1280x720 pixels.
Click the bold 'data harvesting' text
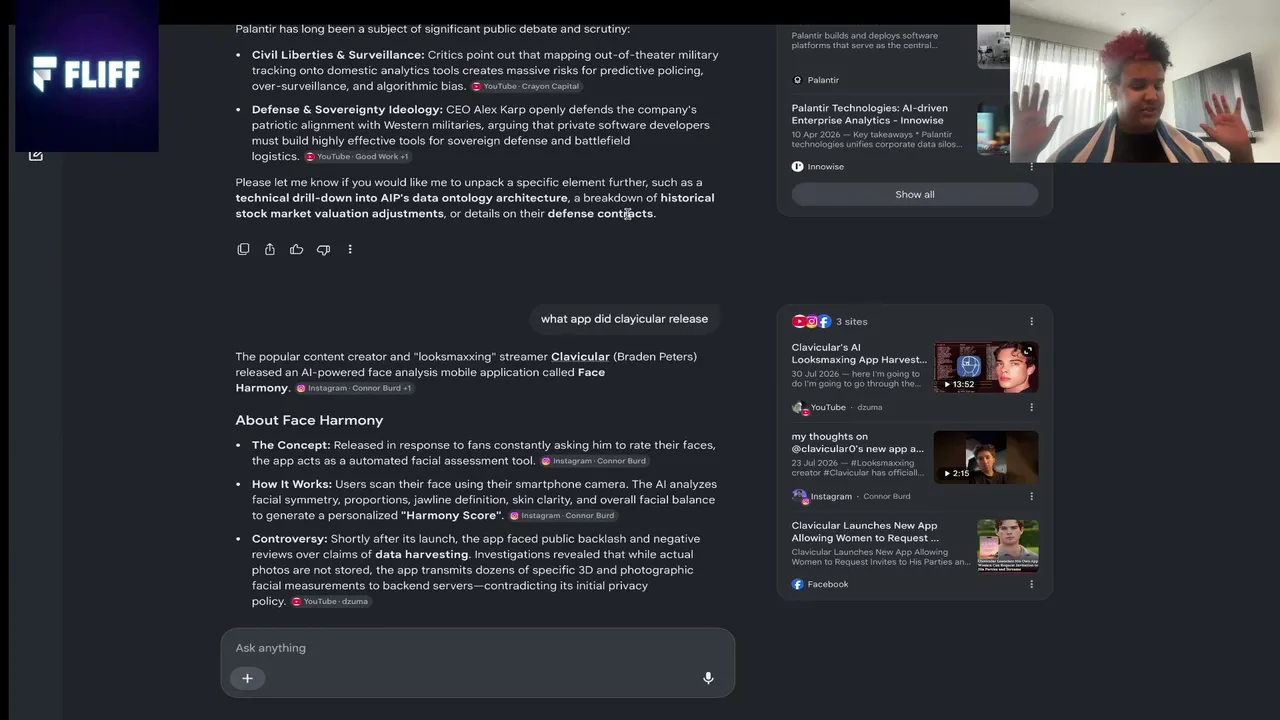(x=422, y=554)
